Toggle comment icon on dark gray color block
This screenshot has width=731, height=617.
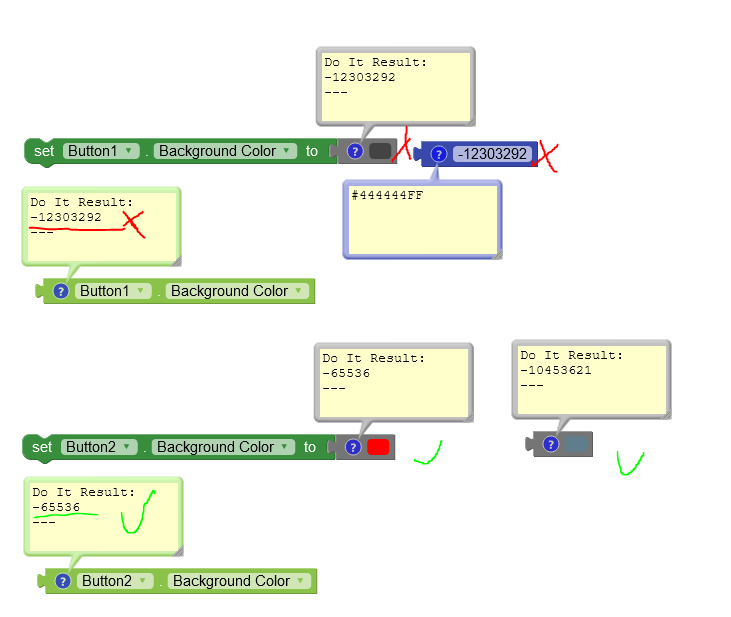355,151
